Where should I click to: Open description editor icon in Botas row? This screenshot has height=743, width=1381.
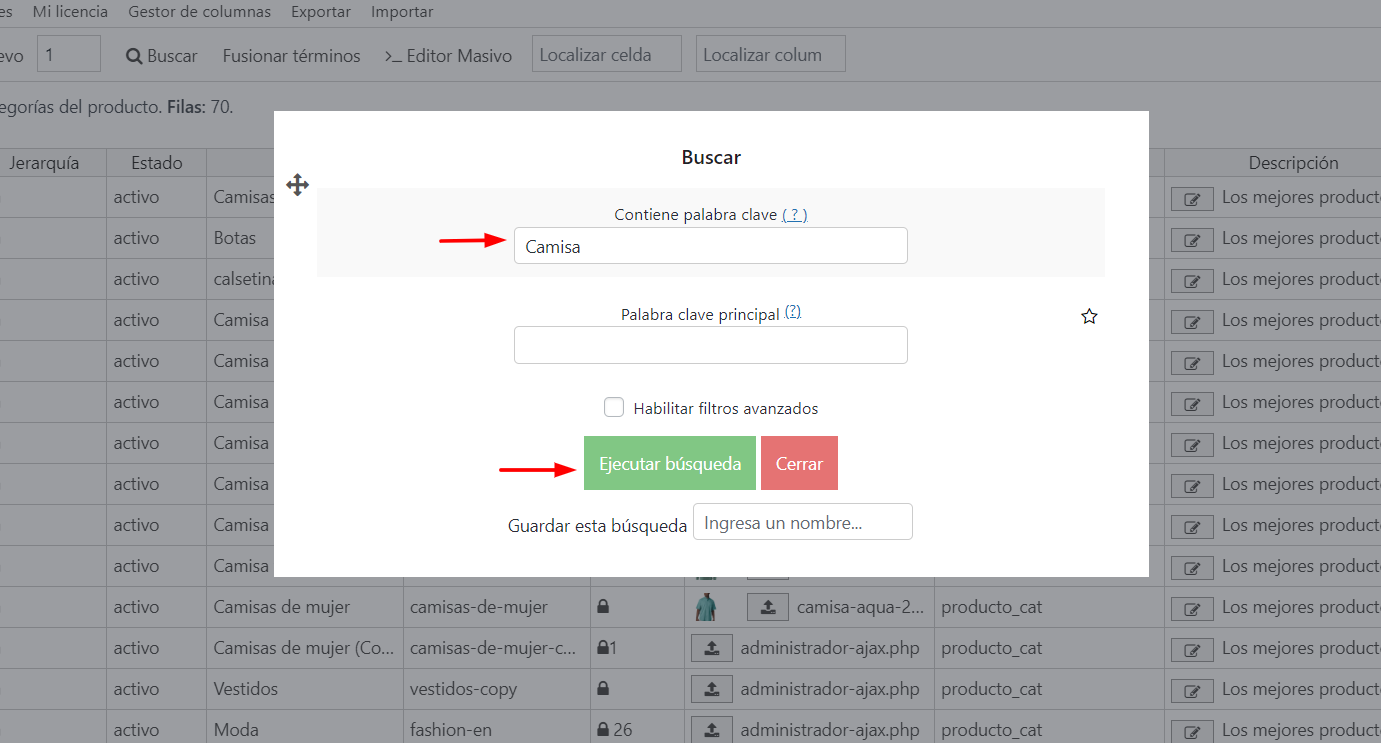[1192, 239]
